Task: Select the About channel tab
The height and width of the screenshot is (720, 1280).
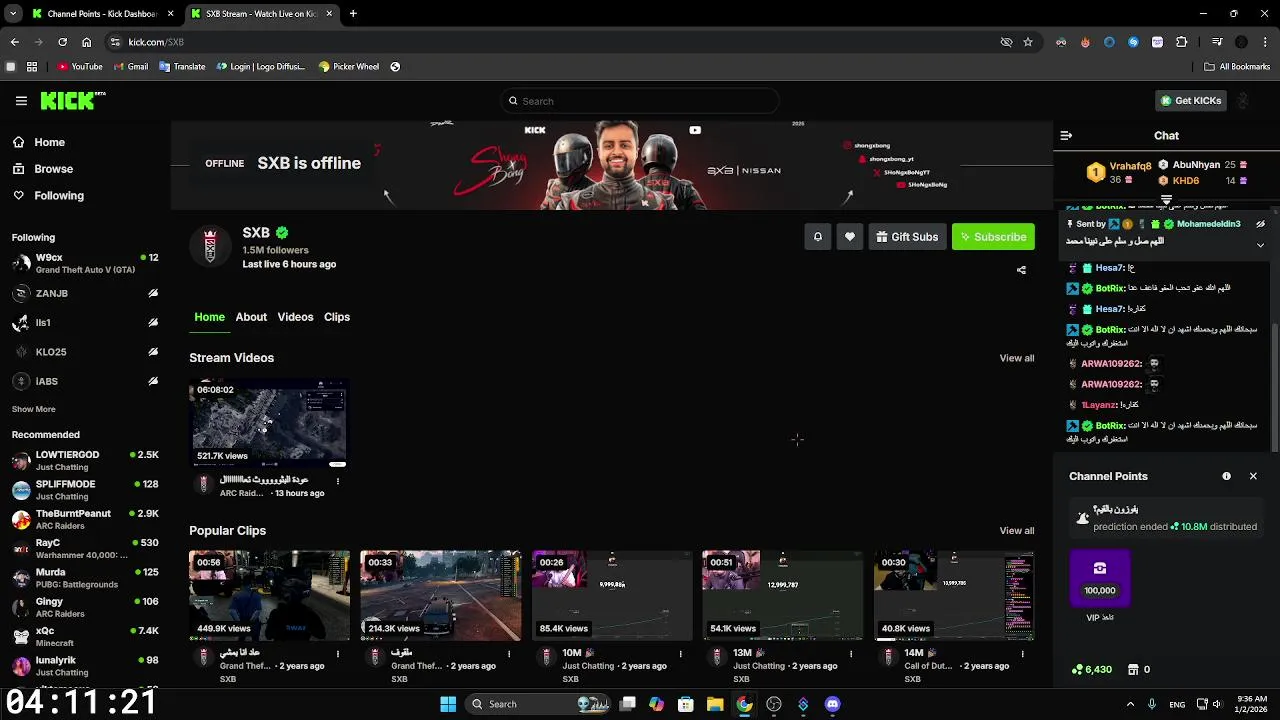Action: [x=251, y=317]
